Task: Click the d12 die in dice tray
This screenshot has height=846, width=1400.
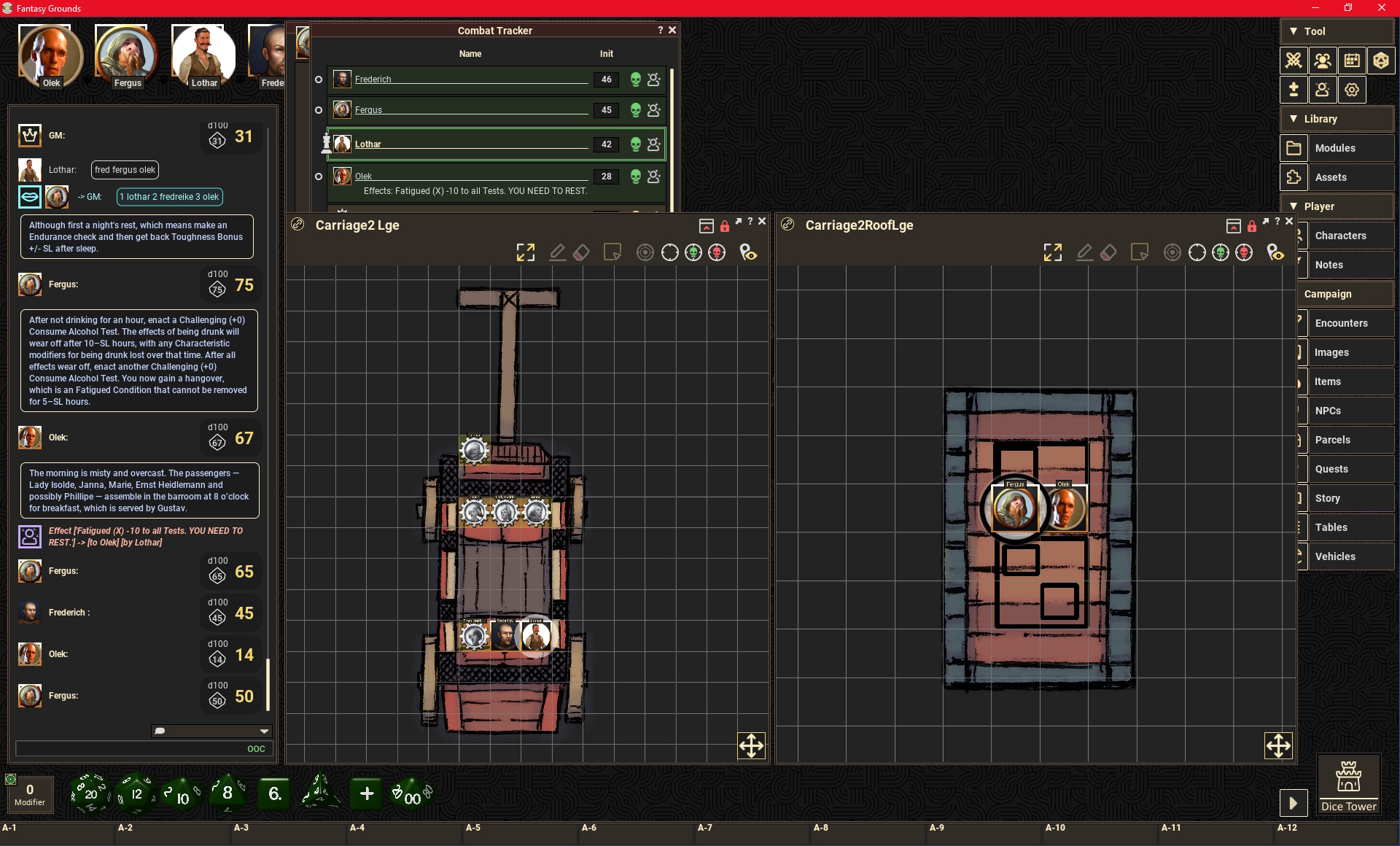Action: click(136, 793)
